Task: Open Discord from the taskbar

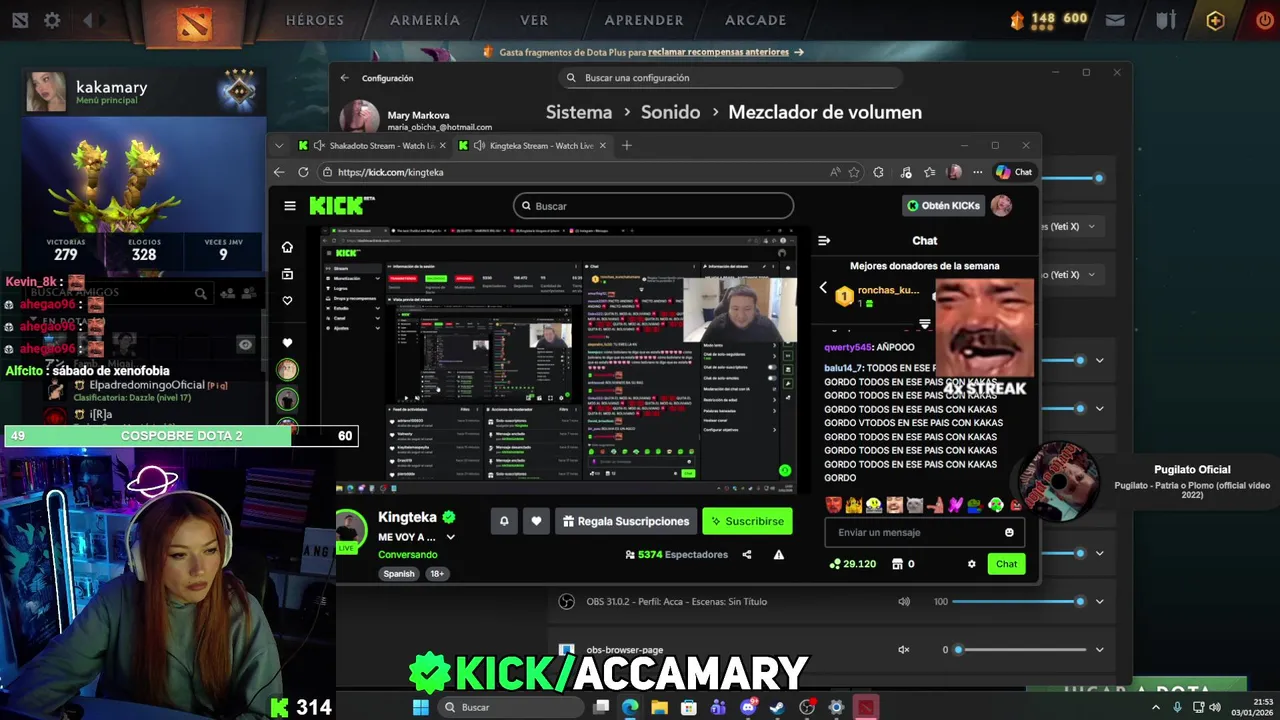Action: (748, 707)
